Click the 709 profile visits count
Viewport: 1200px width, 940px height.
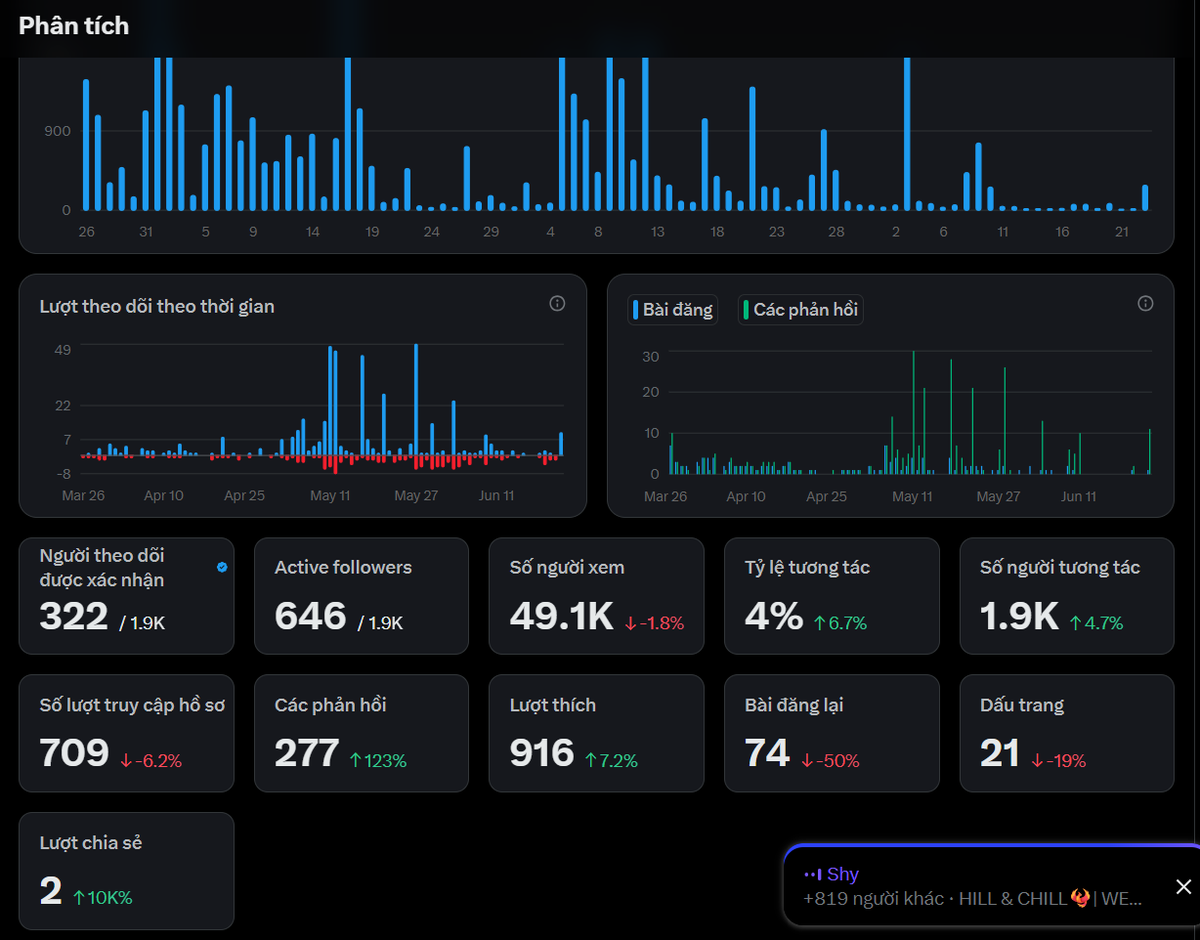(74, 753)
